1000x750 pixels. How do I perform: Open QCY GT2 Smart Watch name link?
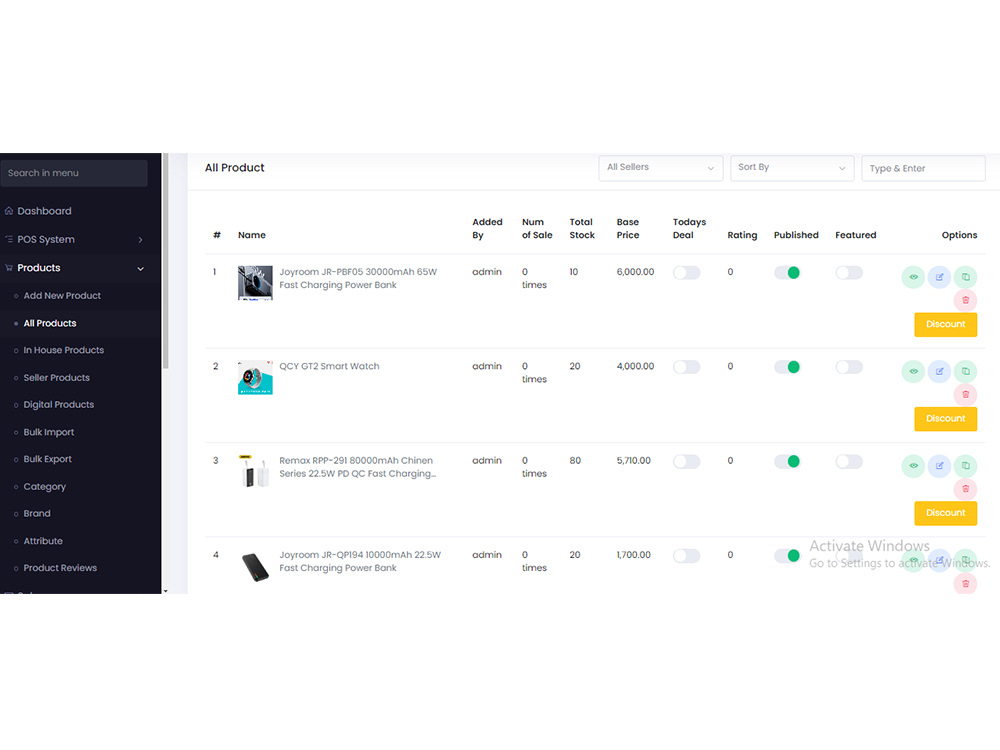(x=329, y=366)
